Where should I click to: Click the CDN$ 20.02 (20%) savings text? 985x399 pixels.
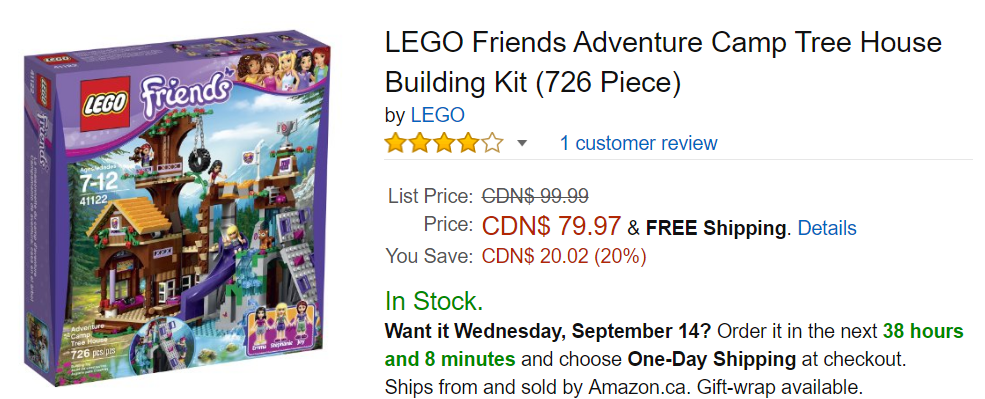[x=563, y=256]
